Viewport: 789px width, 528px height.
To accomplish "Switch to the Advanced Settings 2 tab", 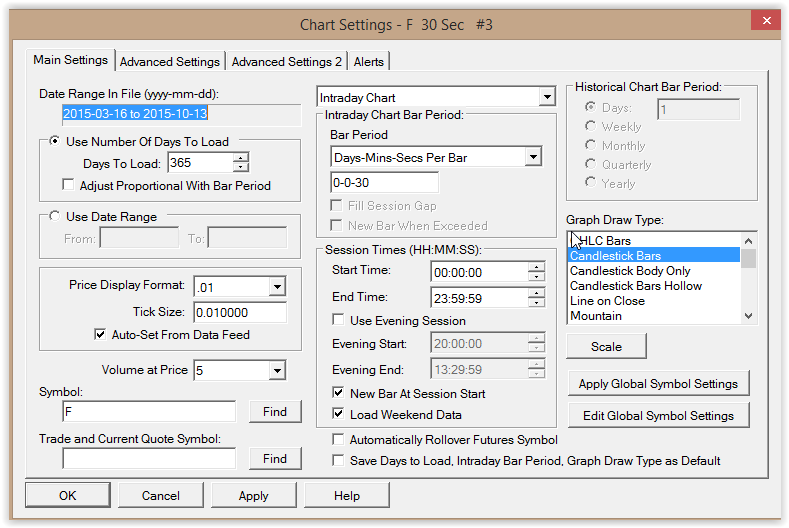I will coord(287,61).
